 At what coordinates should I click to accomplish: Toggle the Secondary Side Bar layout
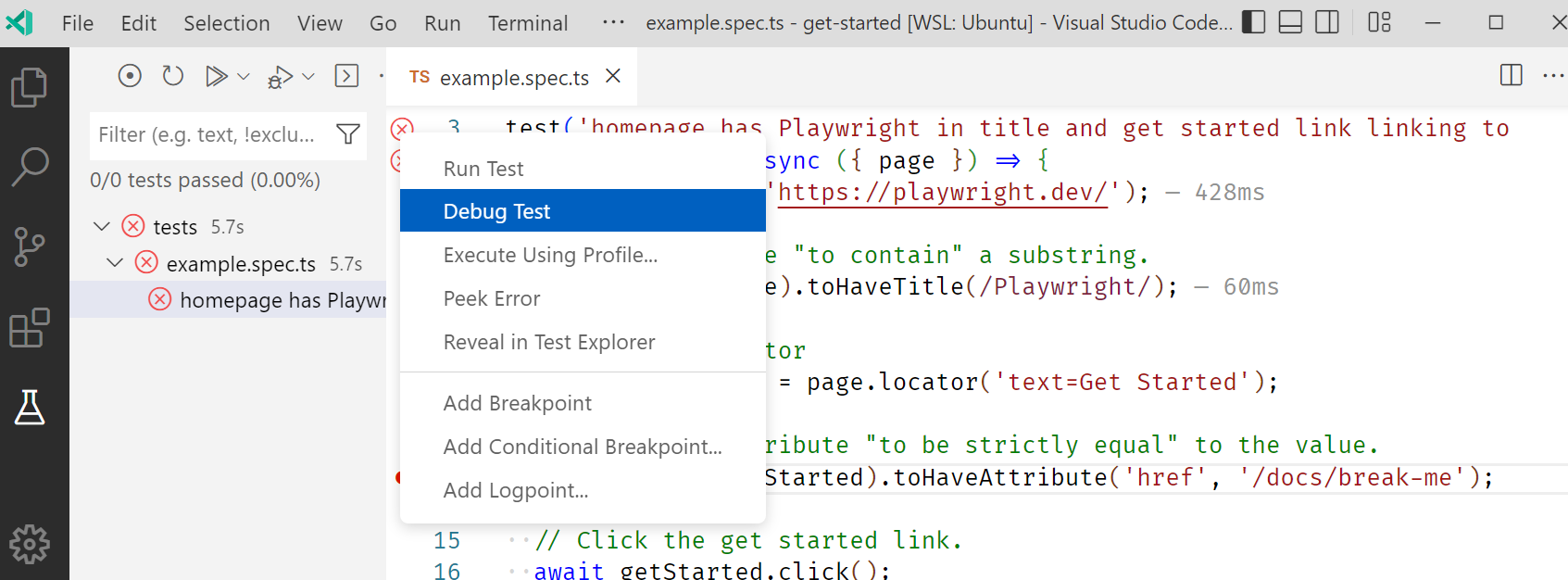point(1327,22)
